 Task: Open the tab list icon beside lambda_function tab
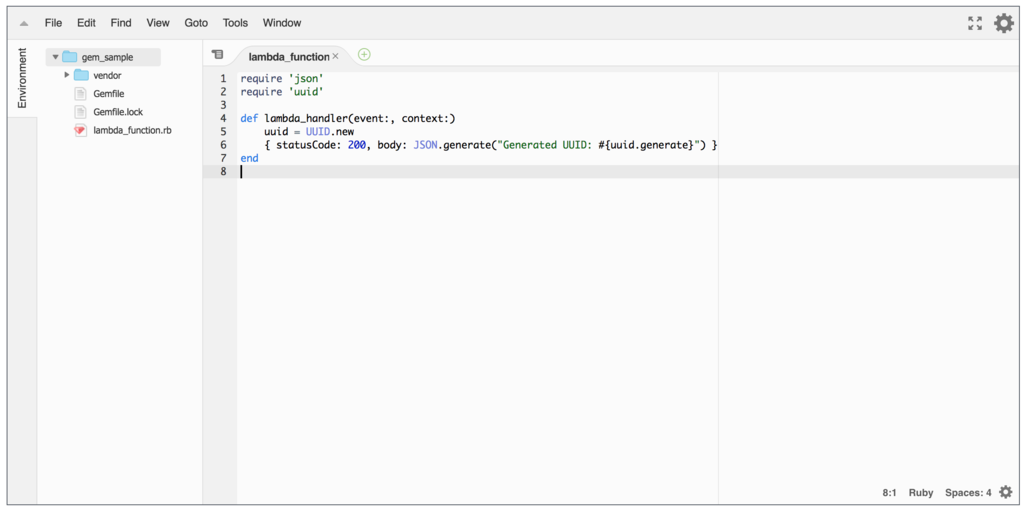(x=218, y=55)
